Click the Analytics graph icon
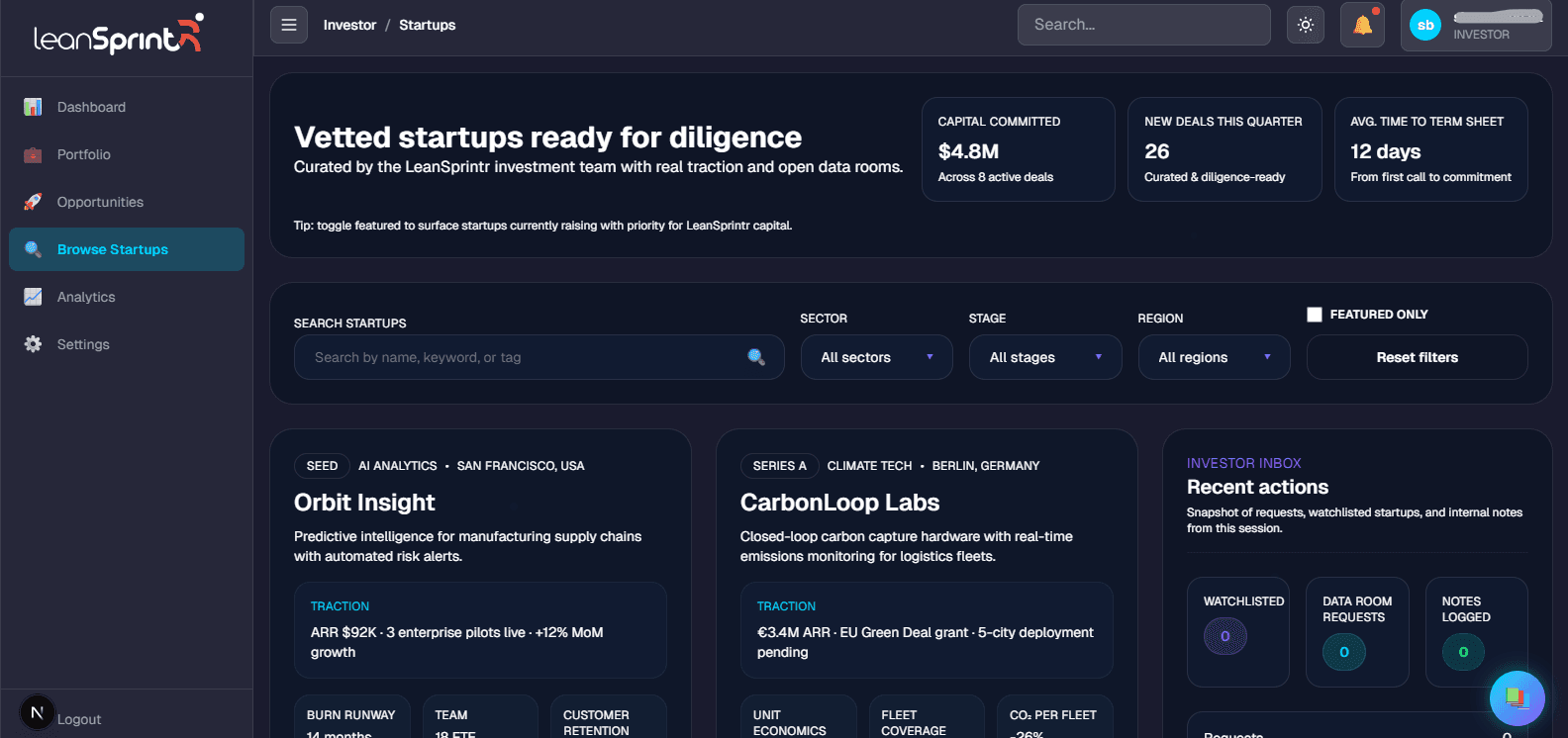Viewport: 1568px width, 738px height. tap(33, 297)
